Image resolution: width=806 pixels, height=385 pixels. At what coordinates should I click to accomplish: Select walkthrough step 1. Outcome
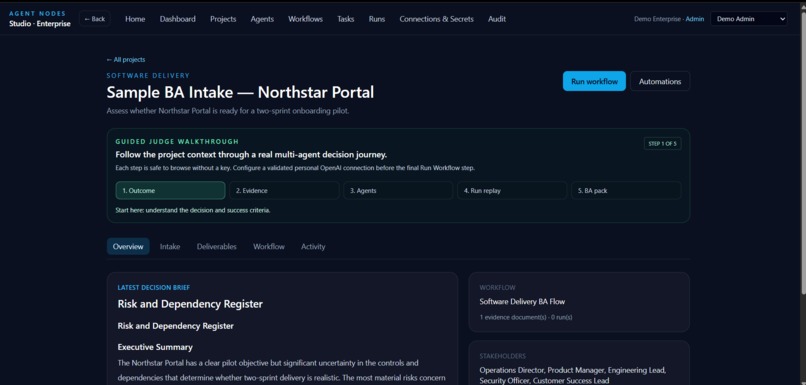pyautogui.click(x=170, y=190)
